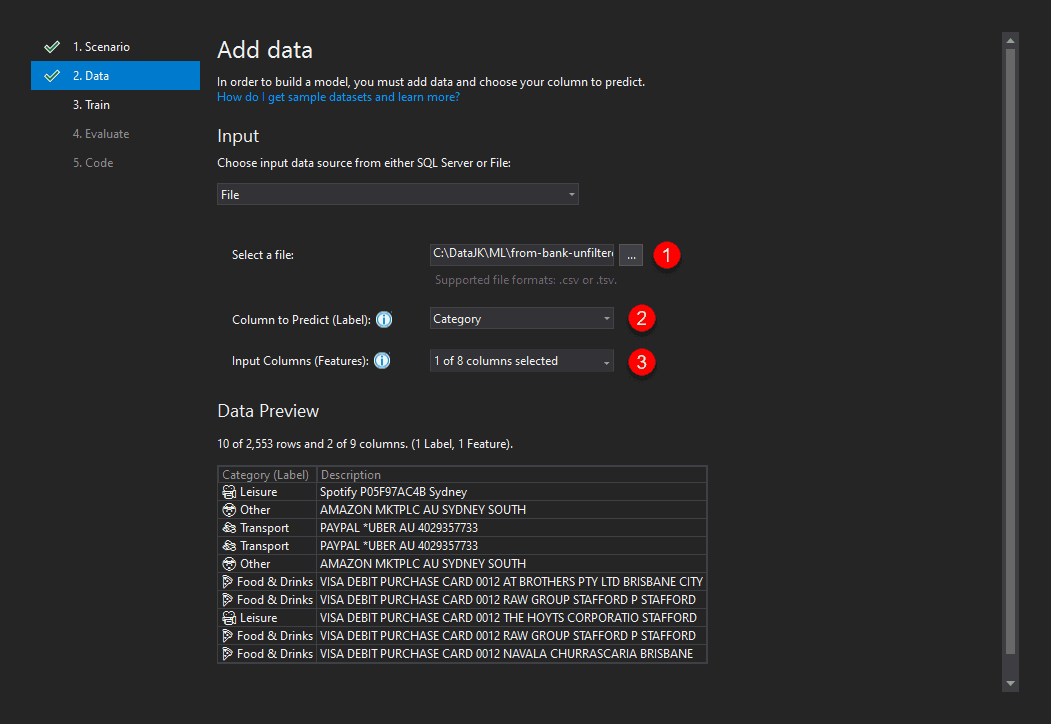Click info icon beside Column to Predict

point(384,319)
